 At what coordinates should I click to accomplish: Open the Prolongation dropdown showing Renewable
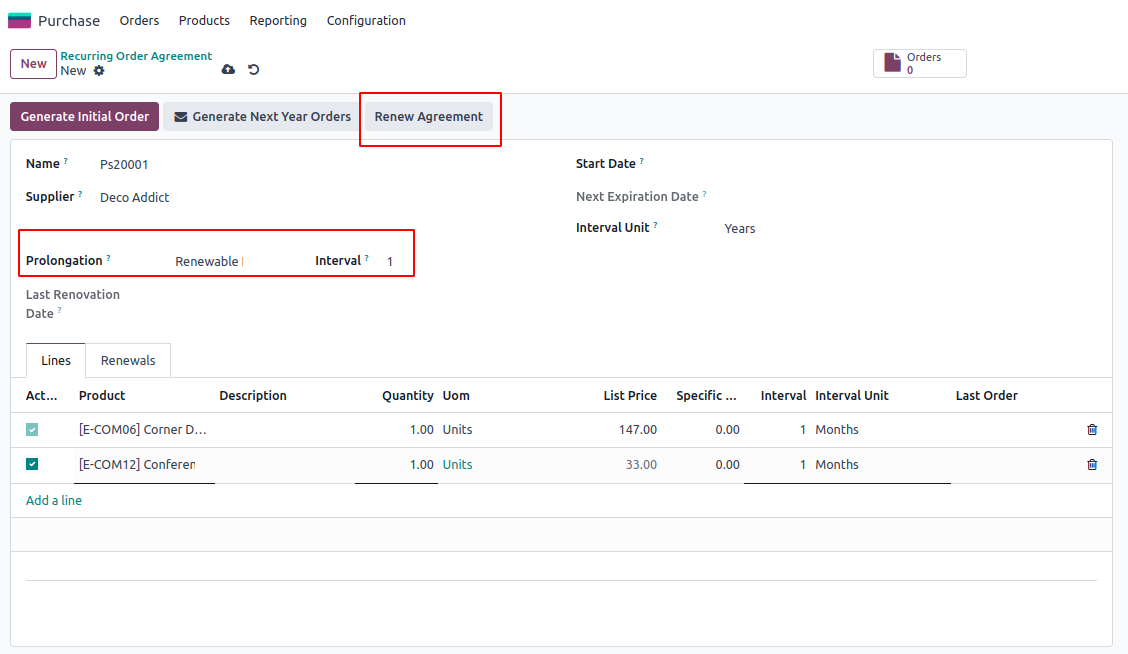pyautogui.click(x=207, y=262)
